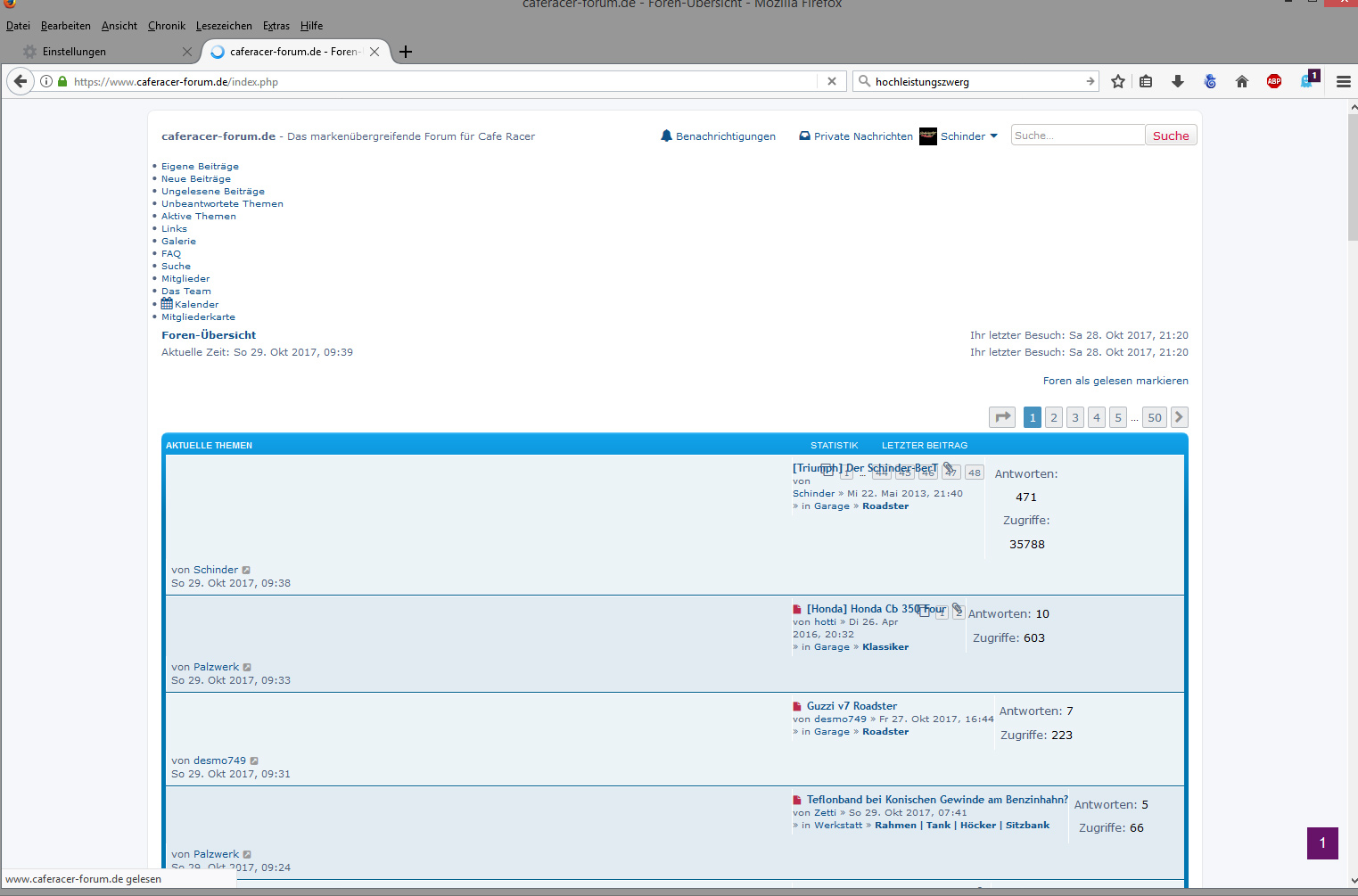Open Eigene Beiträge link
This screenshot has height=896, width=1358.
tap(200, 167)
